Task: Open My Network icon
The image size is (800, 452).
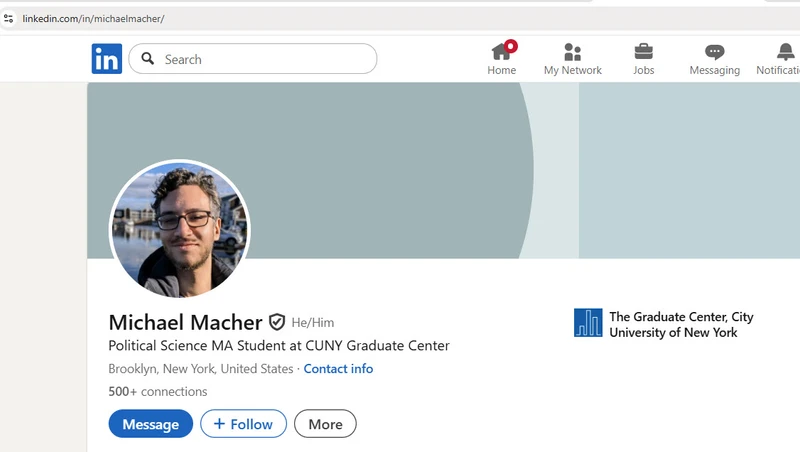Action: click(x=572, y=52)
